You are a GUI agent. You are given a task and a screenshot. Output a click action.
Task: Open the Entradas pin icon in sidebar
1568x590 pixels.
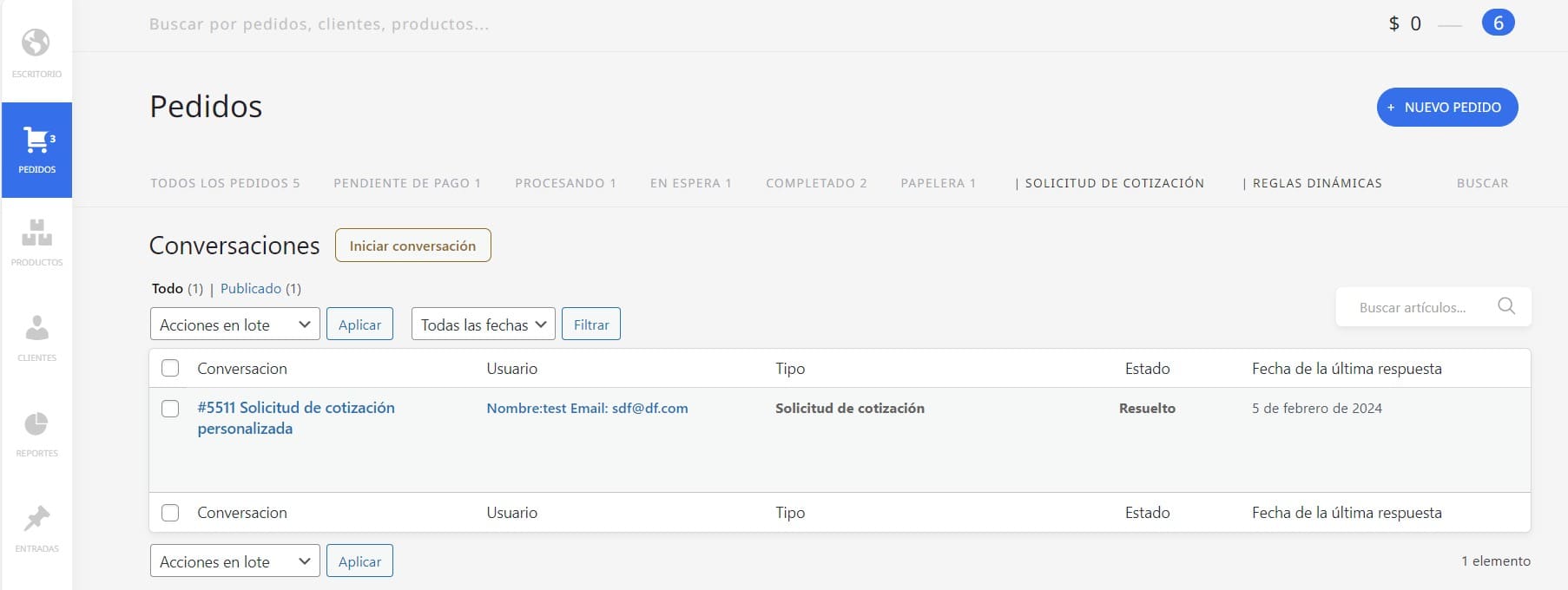pos(36,519)
